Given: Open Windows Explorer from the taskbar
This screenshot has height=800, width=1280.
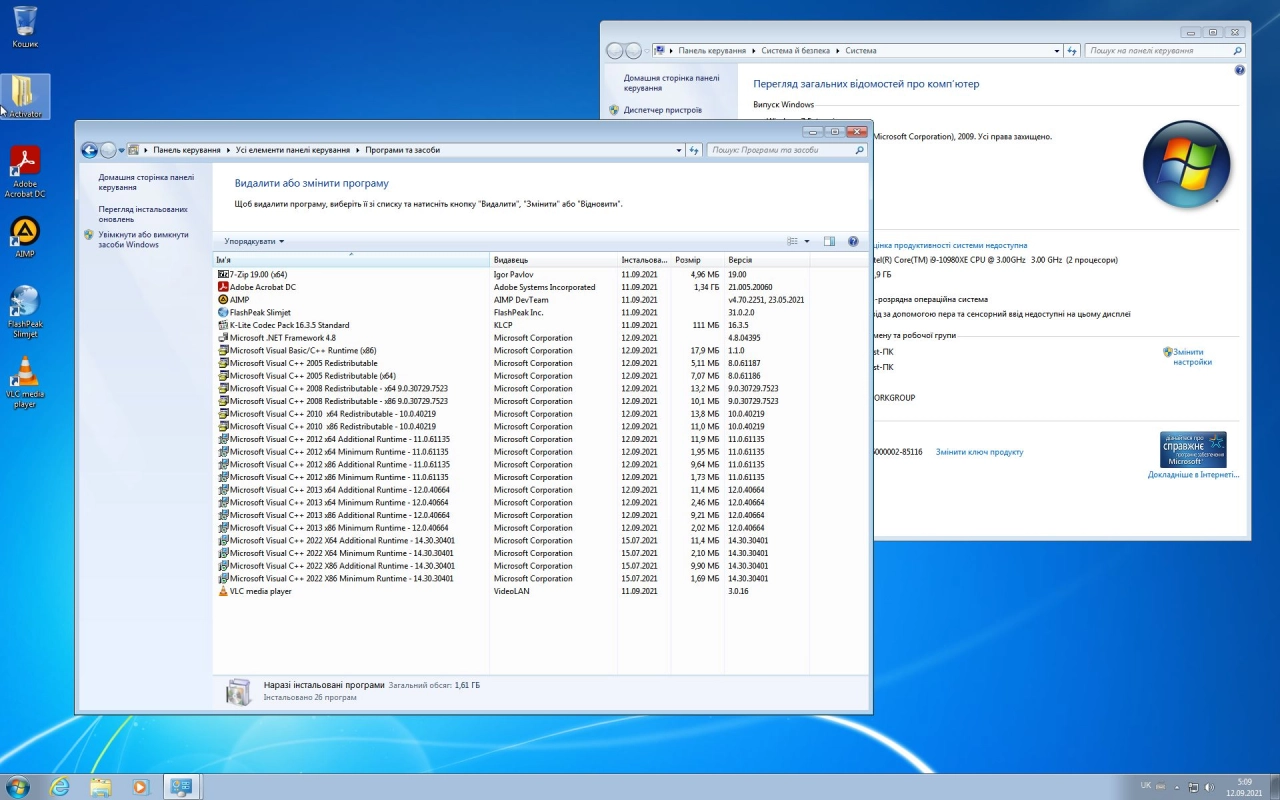Looking at the screenshot, I should point(100,787).
